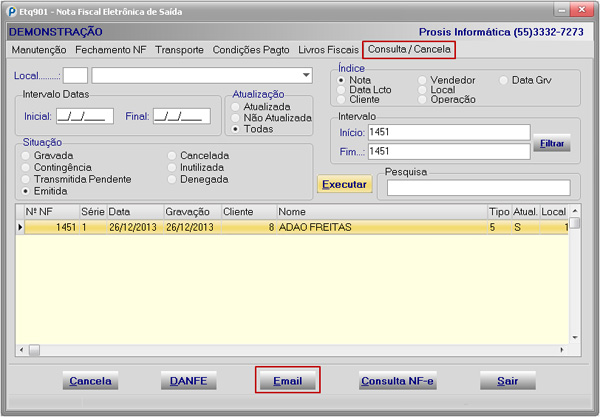Set index to Data Grv
This screenshot has width=600, height=417.
click(x=504, y=80)
